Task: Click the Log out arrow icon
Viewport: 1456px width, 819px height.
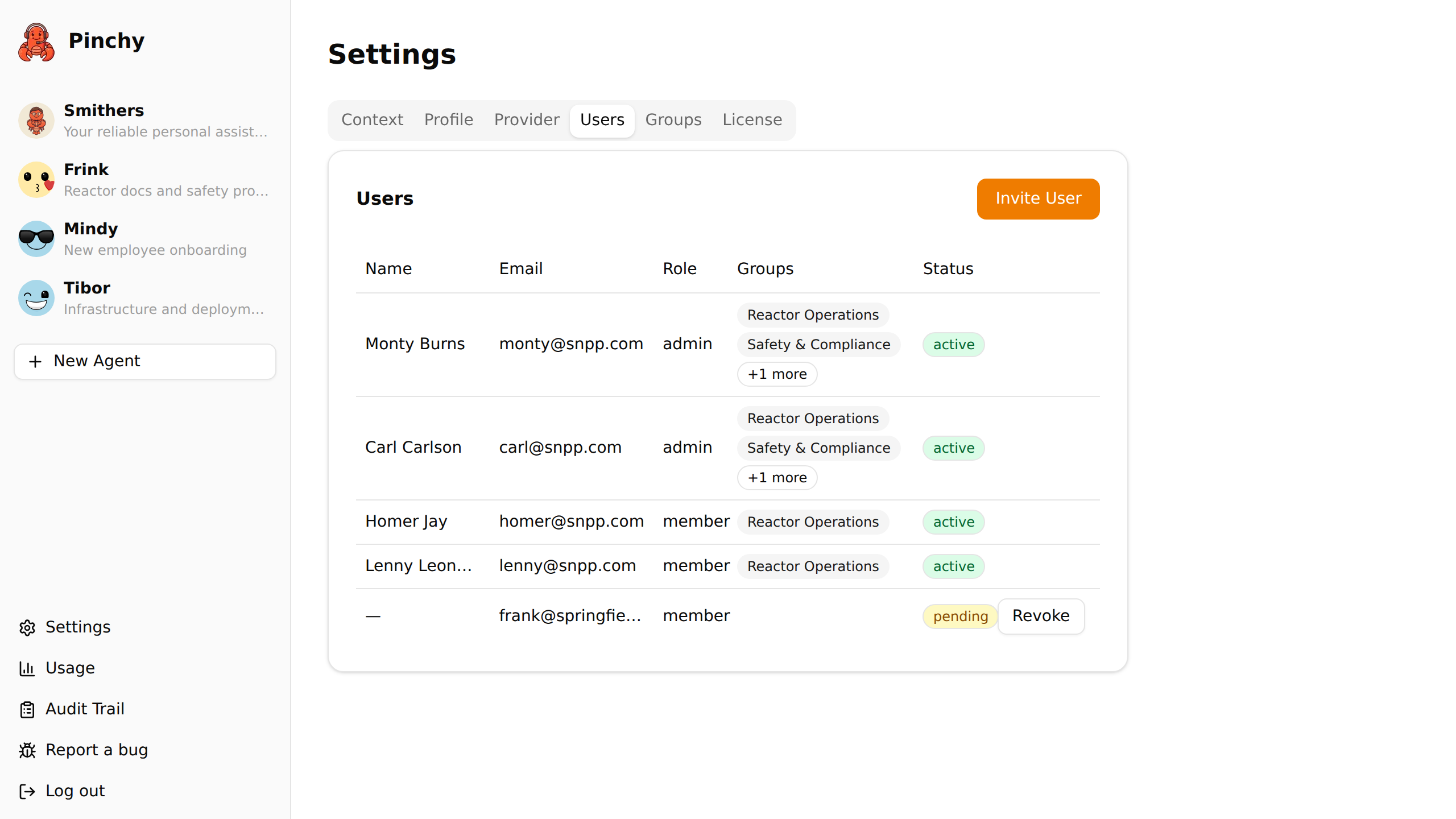Action: pyautogui.click(x=27, y=791)
